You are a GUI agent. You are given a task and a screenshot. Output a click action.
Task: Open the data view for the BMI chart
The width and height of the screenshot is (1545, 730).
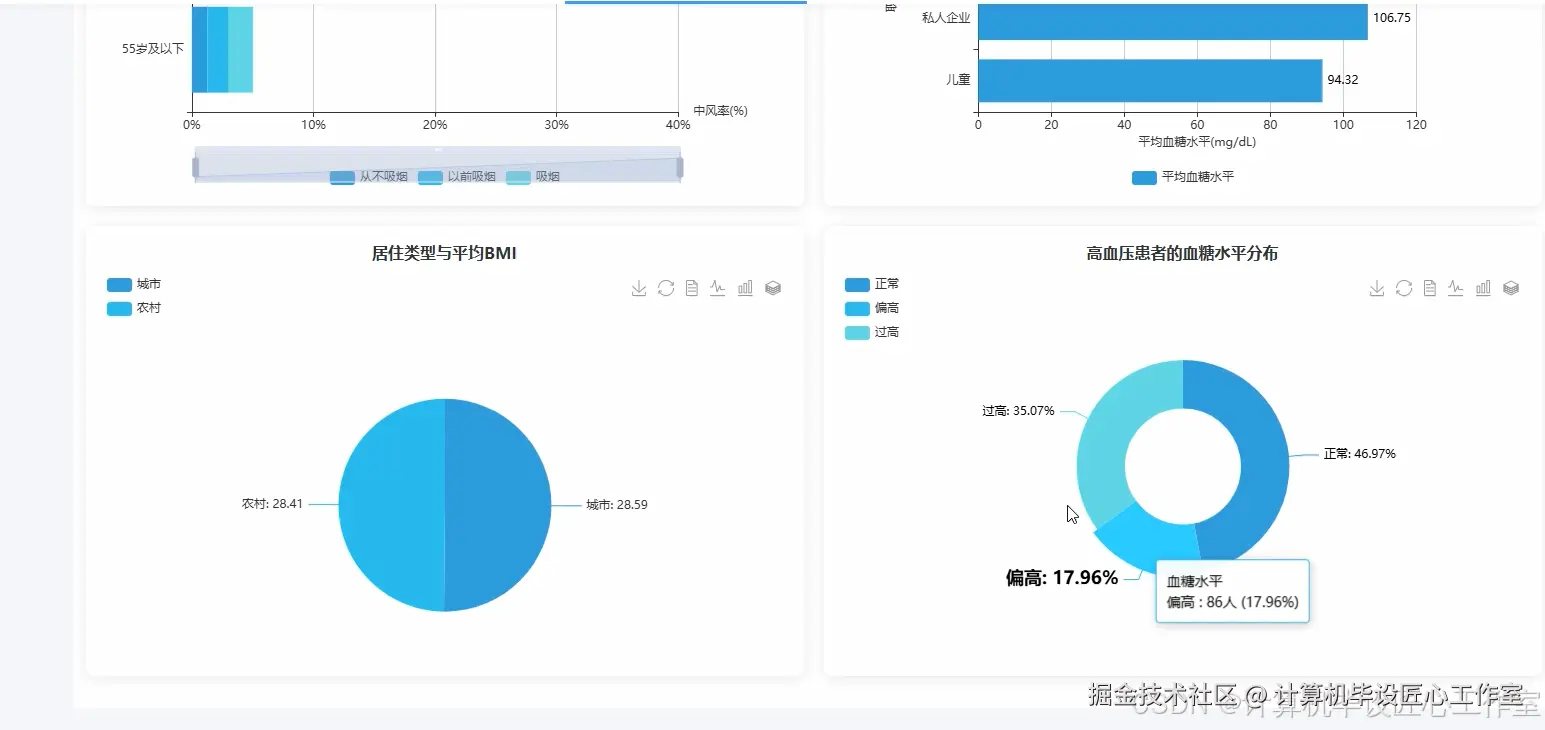pyautogui.click(x=691, y=288)
